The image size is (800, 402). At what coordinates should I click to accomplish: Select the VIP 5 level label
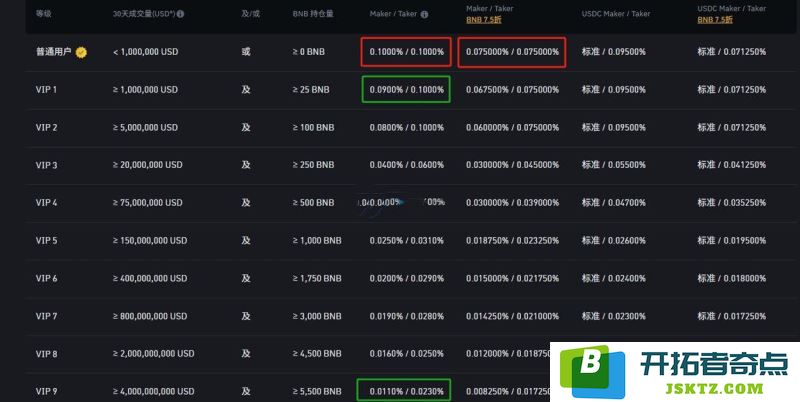46,240
